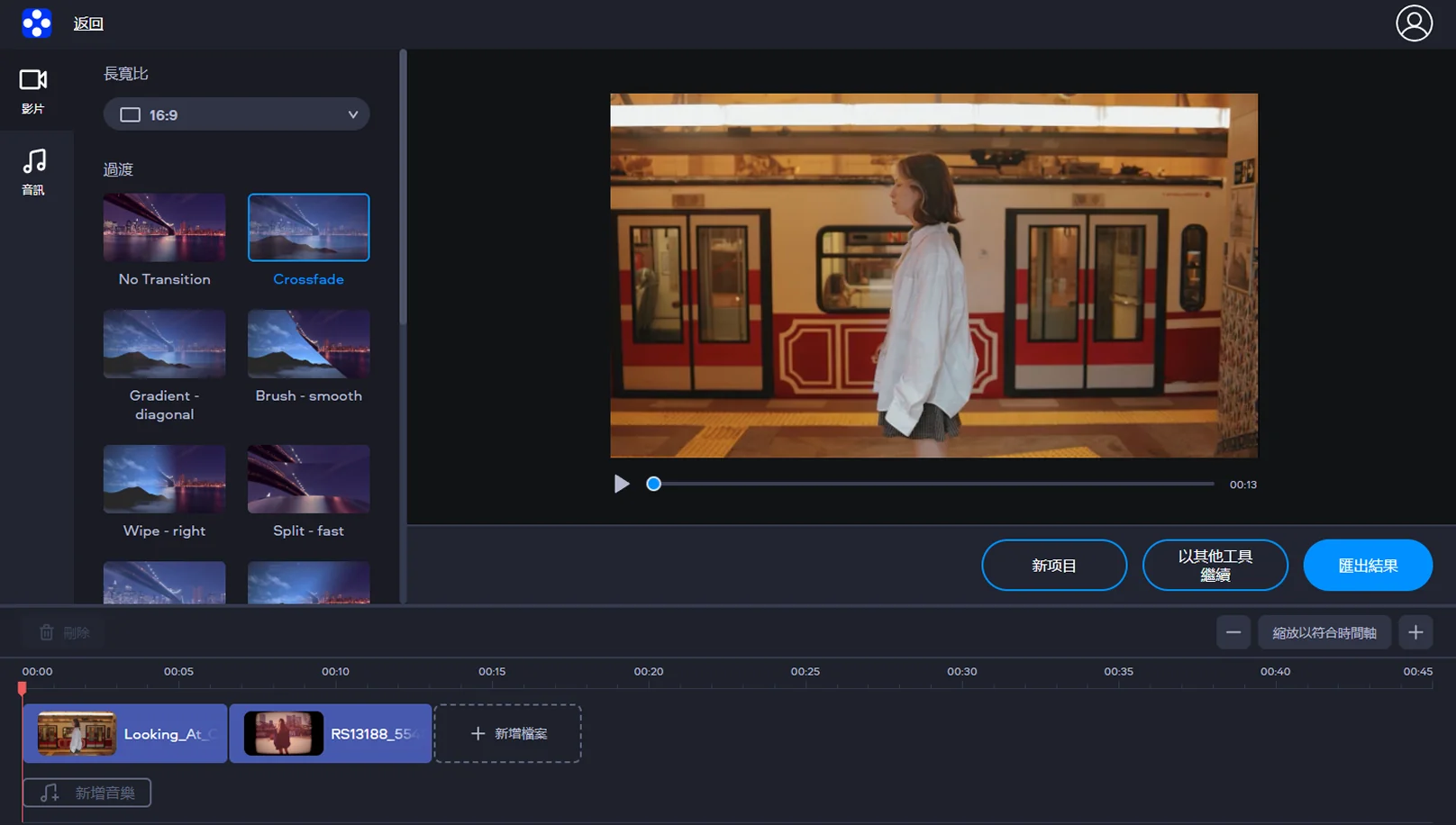Viewport: 1456px width, 825px height.
Task: Click the 新項目 new project button
Action: [1053, 566]
